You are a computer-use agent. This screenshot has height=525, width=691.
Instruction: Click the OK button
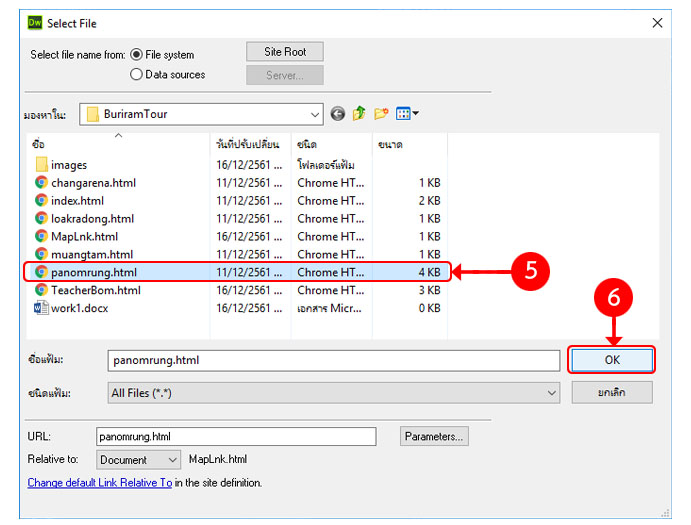[611, 360]
